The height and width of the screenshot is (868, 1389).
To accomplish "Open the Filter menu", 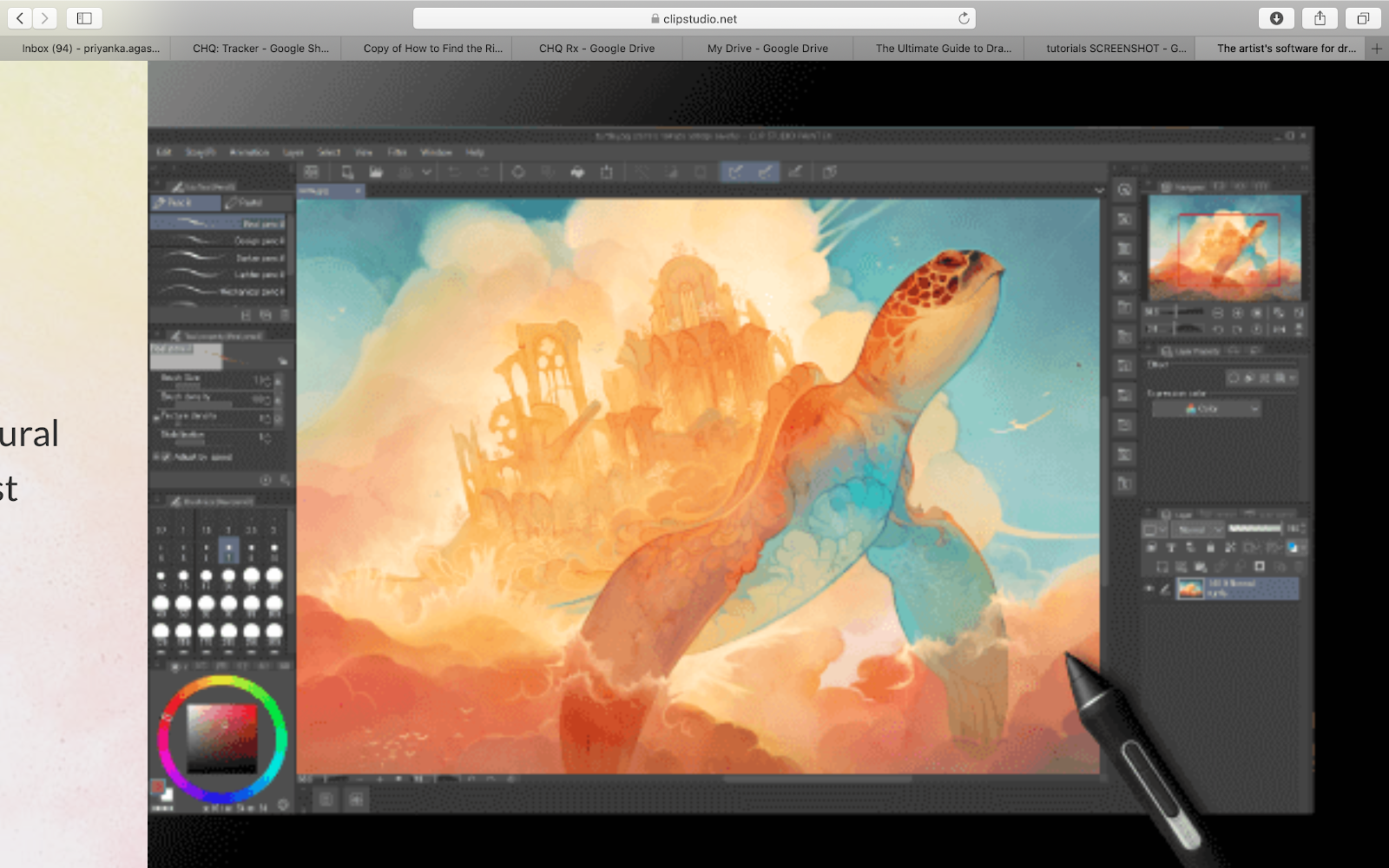I will 398,152.
